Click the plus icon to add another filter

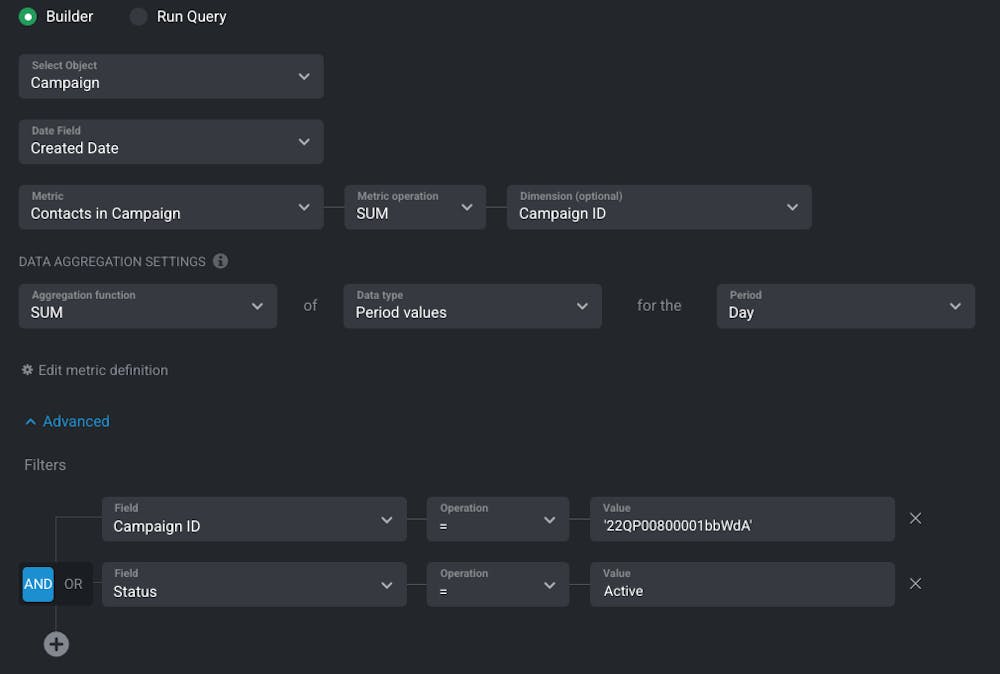[x=56, y=644]
